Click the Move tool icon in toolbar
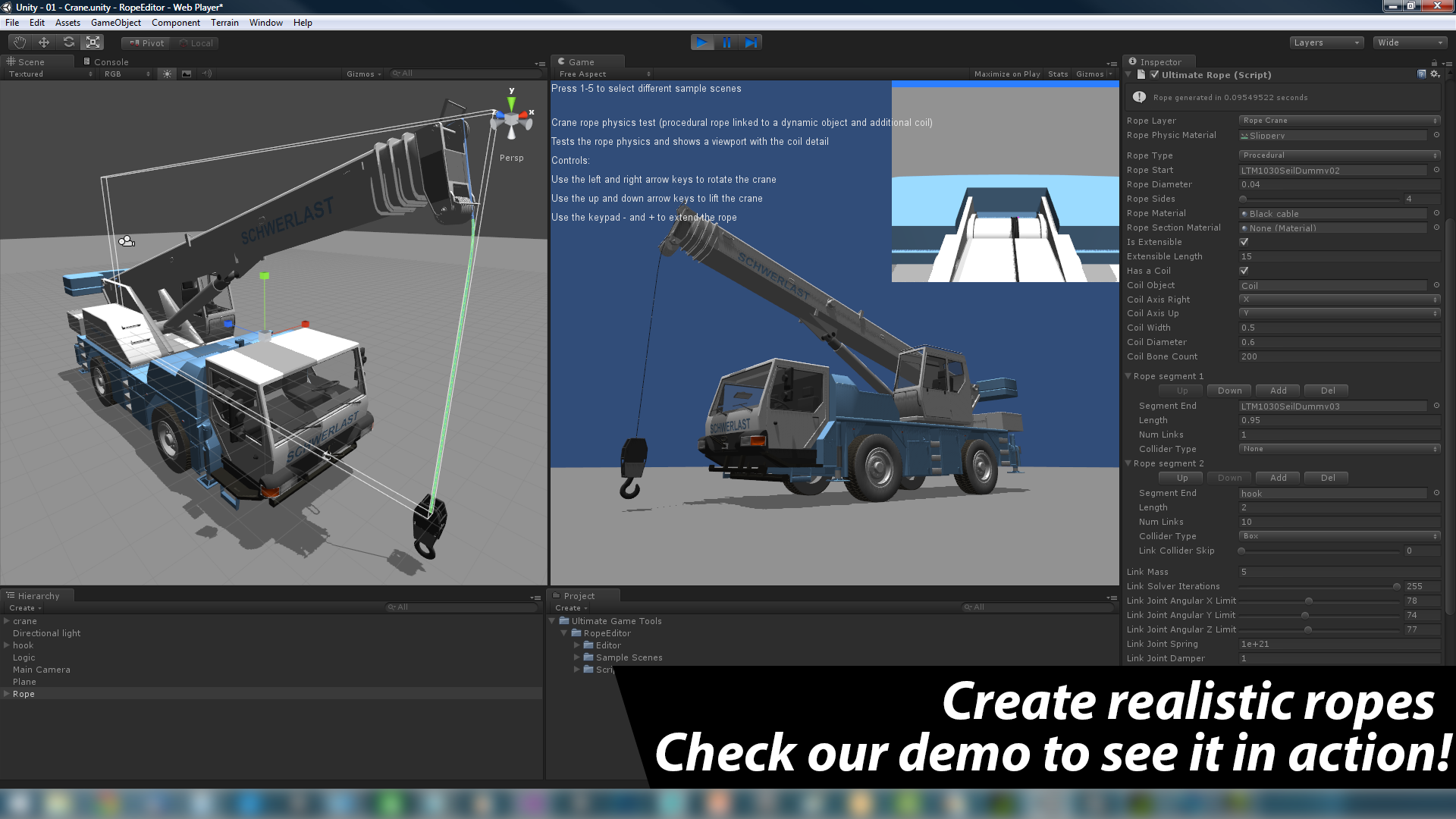This screenshot has height=819, width=1456. click(x=43, y=42)
